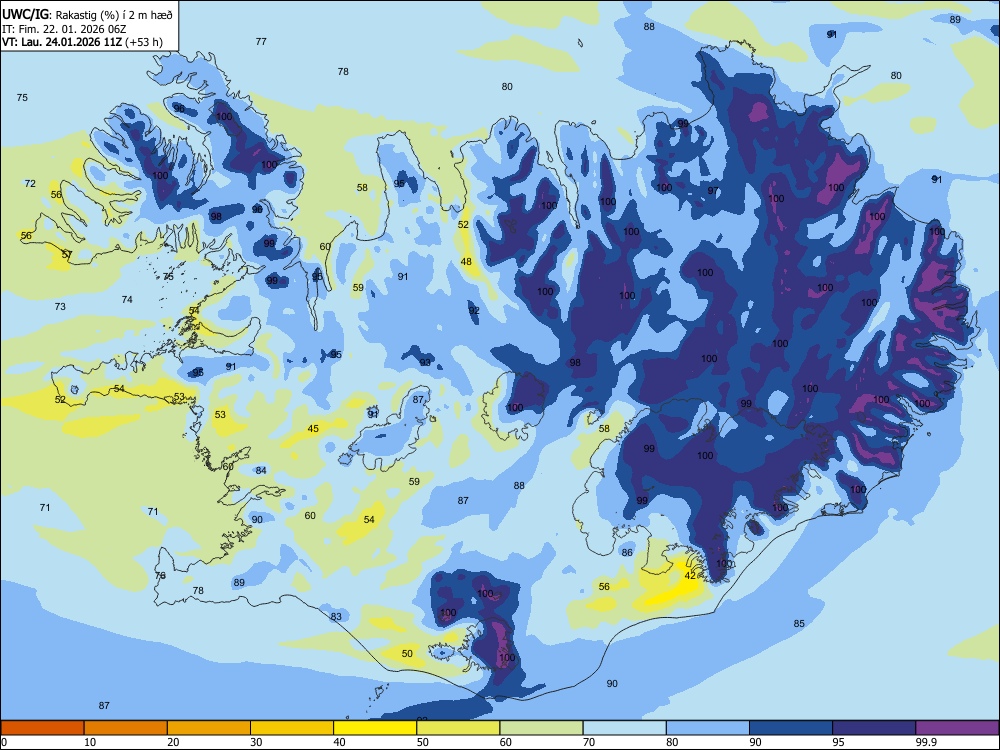
Task: Click the humidity value 74 on the map
Action: 127,300
